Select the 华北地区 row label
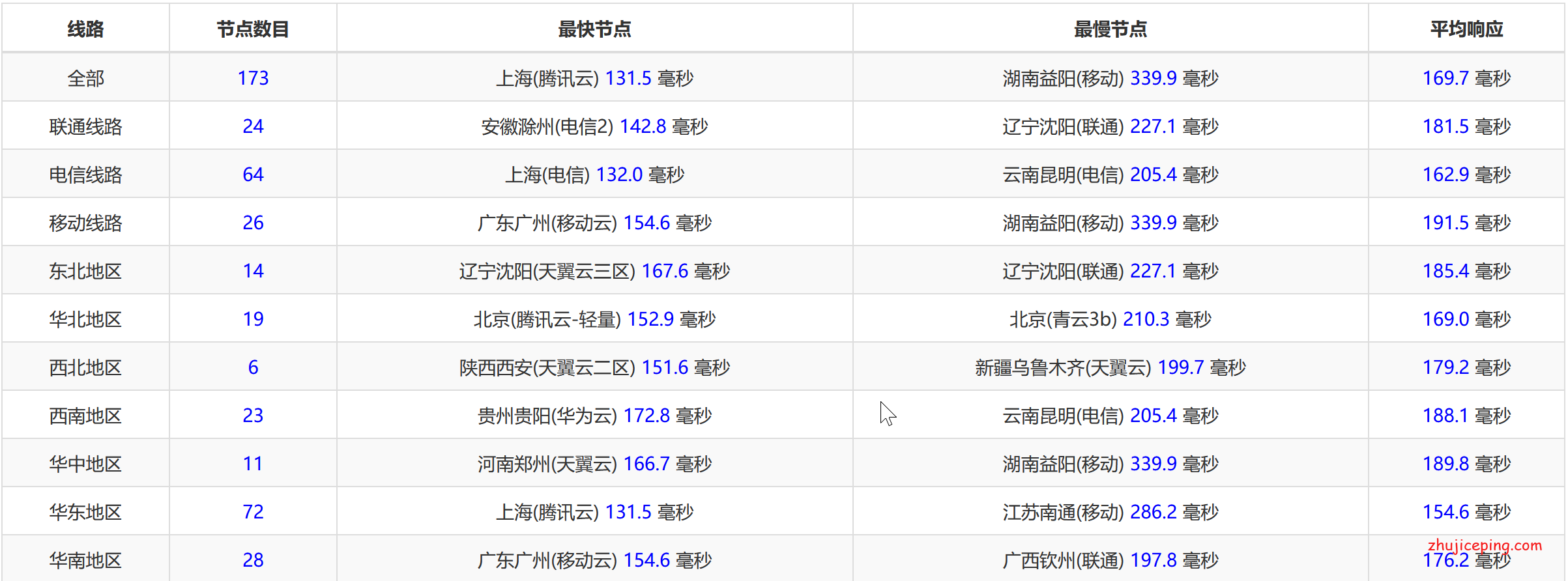 (x=85, y=319)
